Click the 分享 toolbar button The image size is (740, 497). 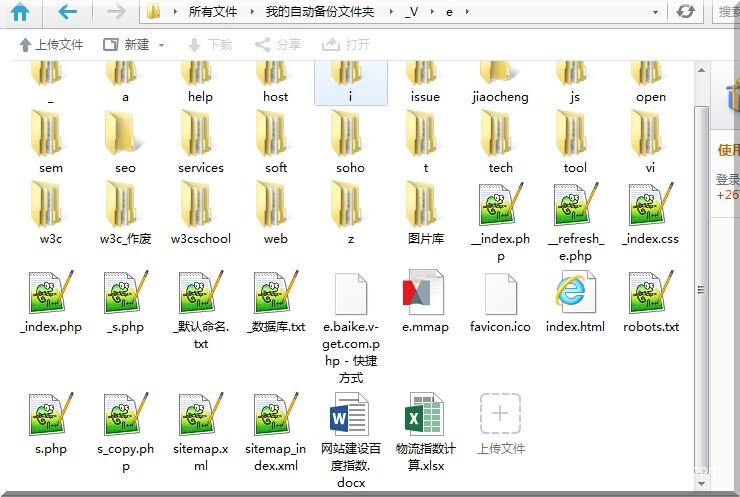pos(278,45)
